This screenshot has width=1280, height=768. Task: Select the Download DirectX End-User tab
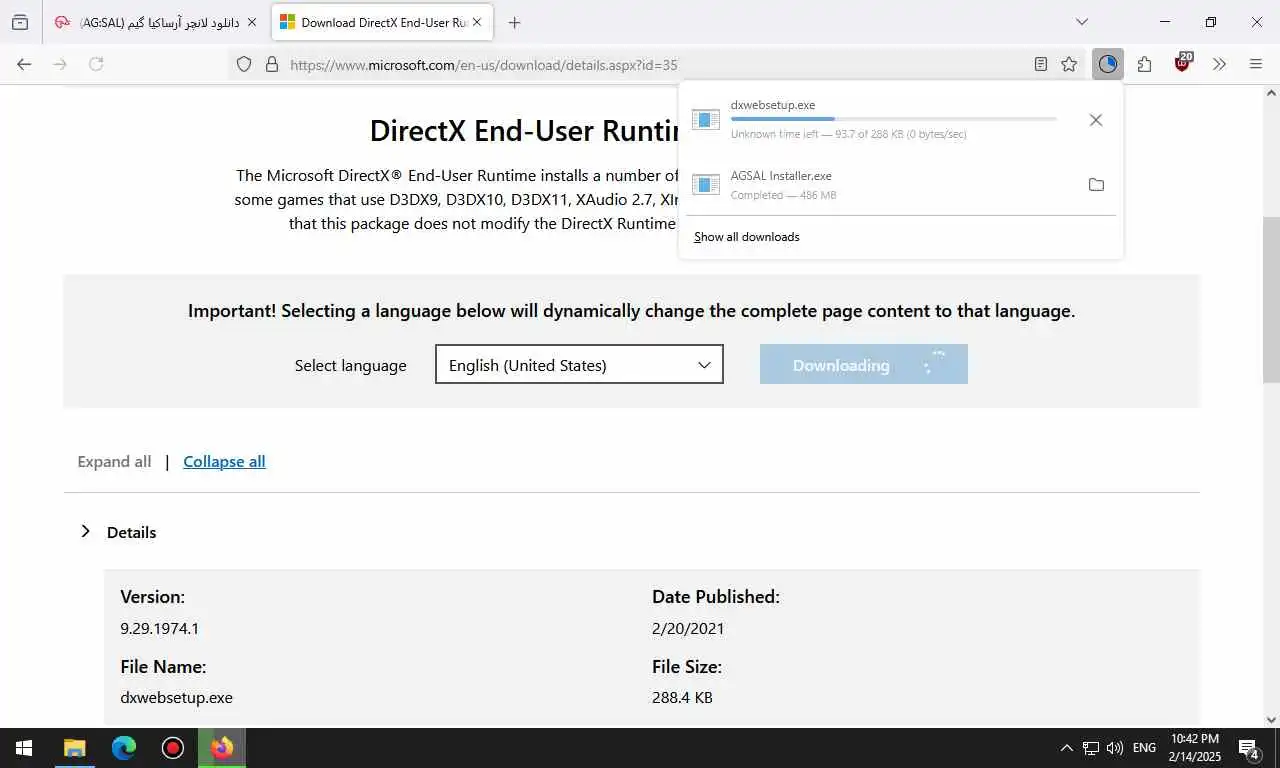(x=383, y=22)
